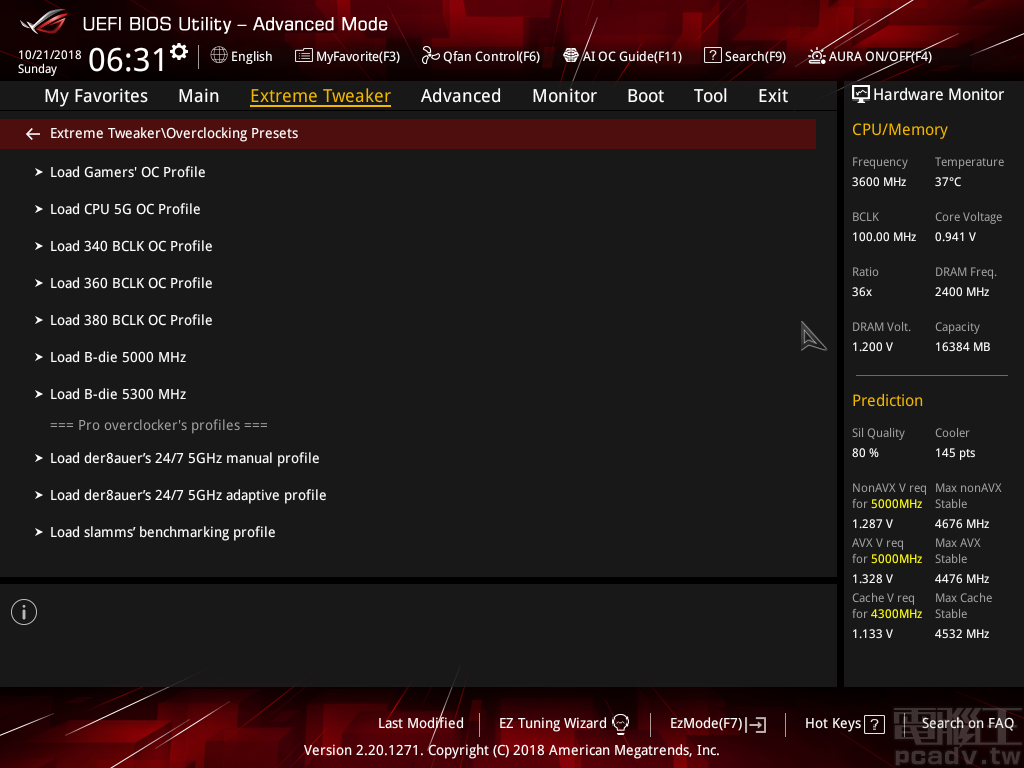Screen dimensions: 1024x768
Task: Click the Prediction heading
Action: (887, 400)
